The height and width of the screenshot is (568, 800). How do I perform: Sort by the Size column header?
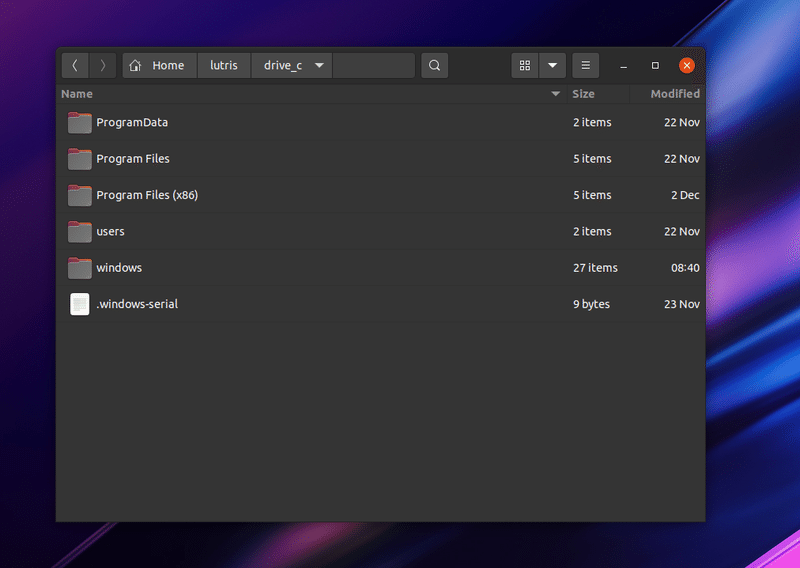(x=598, y=94)
